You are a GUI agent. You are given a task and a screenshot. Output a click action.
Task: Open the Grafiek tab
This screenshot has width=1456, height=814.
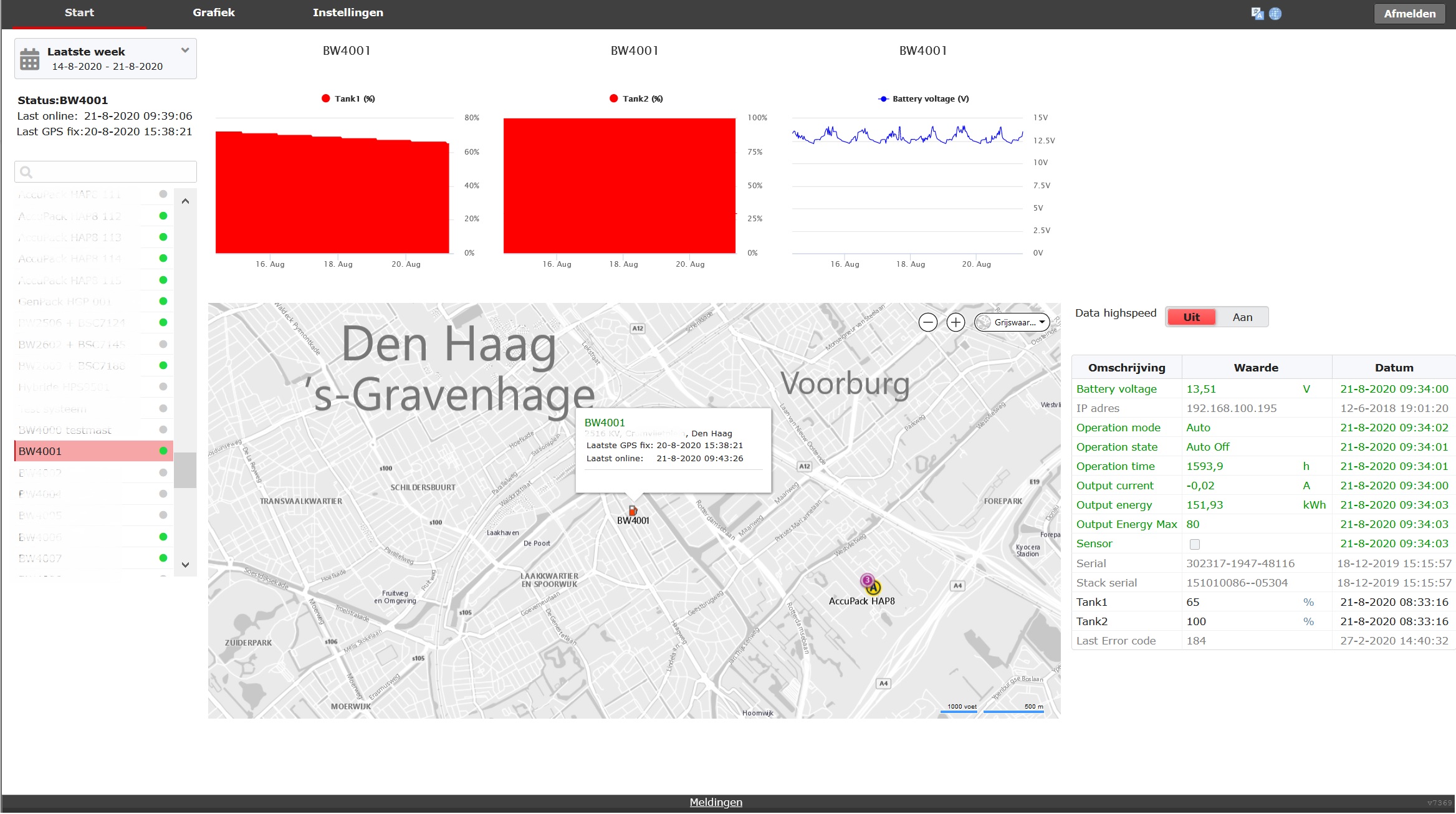[x=214, y=12]
